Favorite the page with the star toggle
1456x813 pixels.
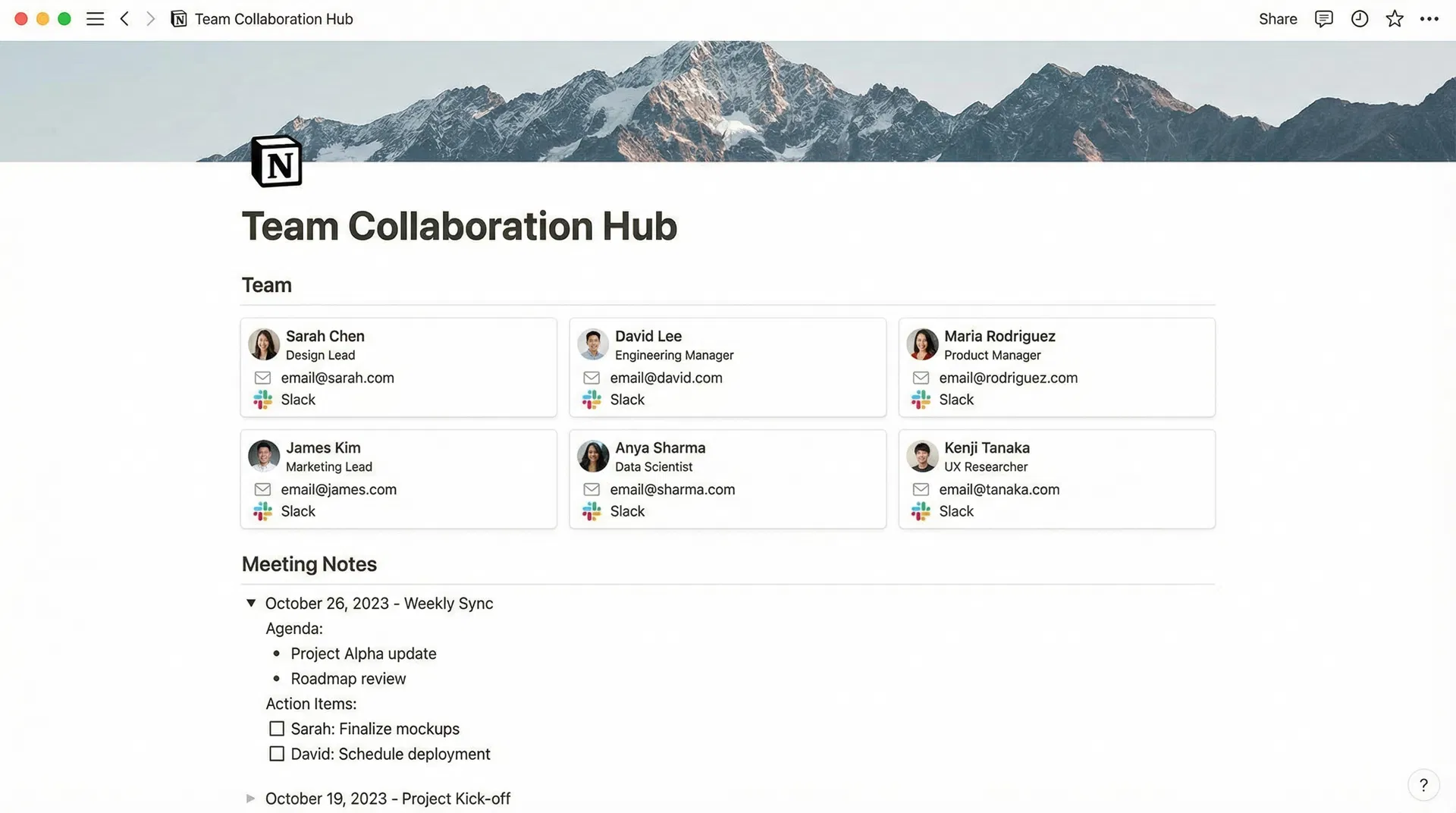click(1394, 18)
